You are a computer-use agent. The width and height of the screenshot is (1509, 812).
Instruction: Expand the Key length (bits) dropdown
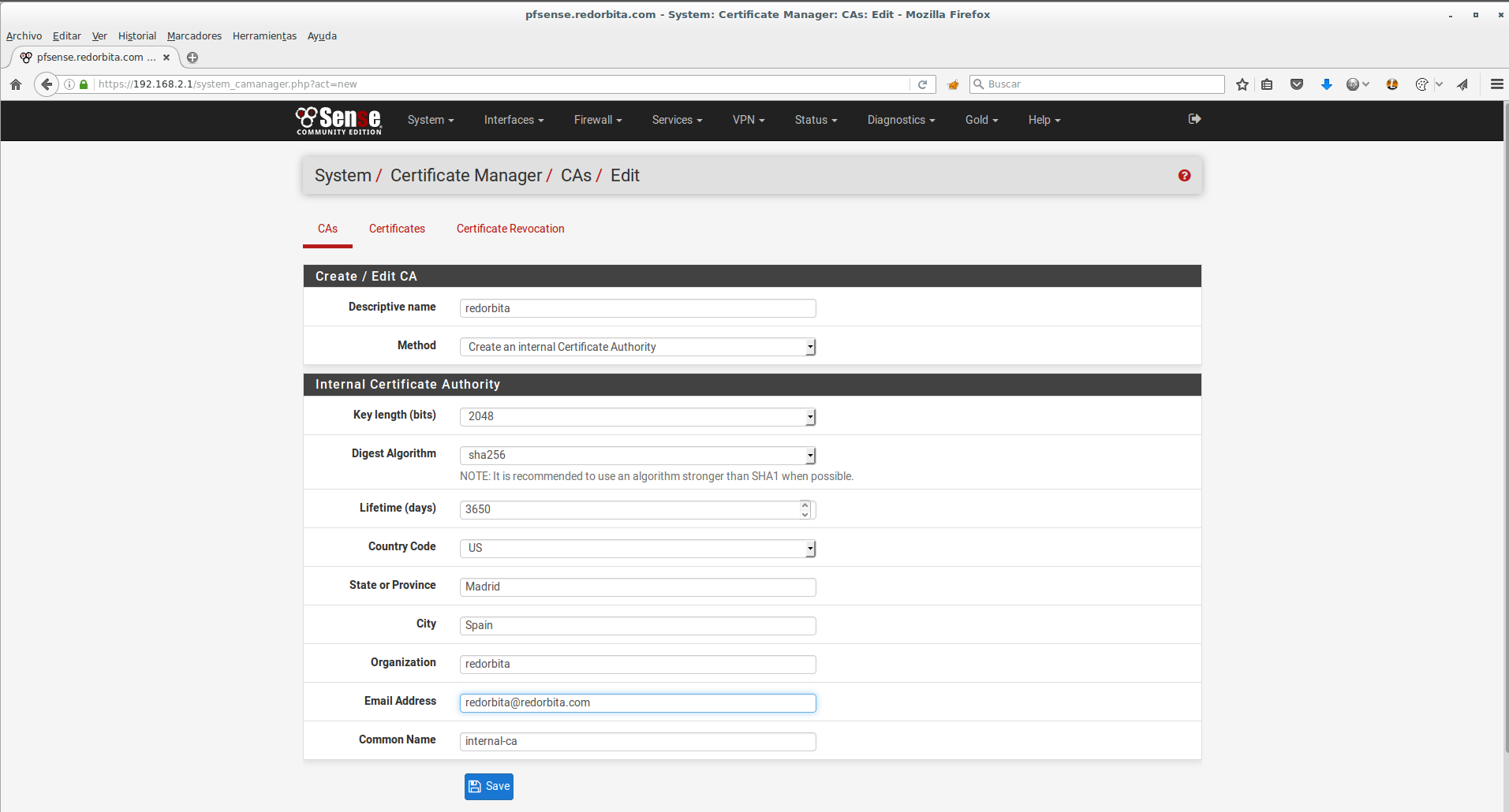[637, 416]
